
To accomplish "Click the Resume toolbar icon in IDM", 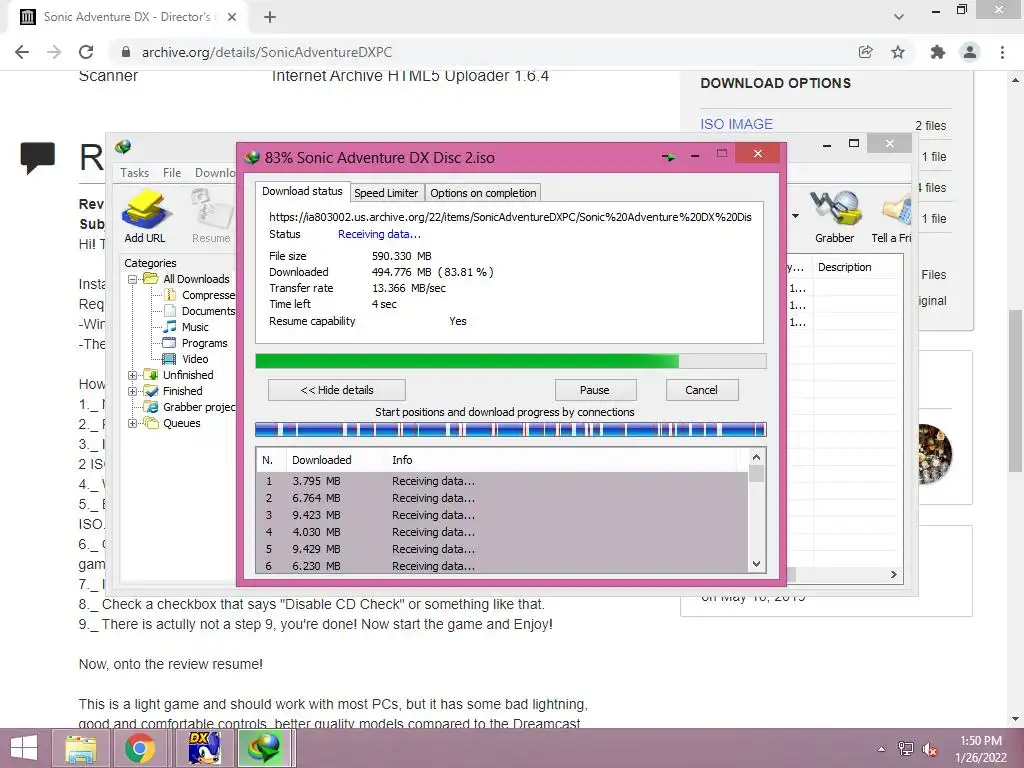I will click(211, 217).
